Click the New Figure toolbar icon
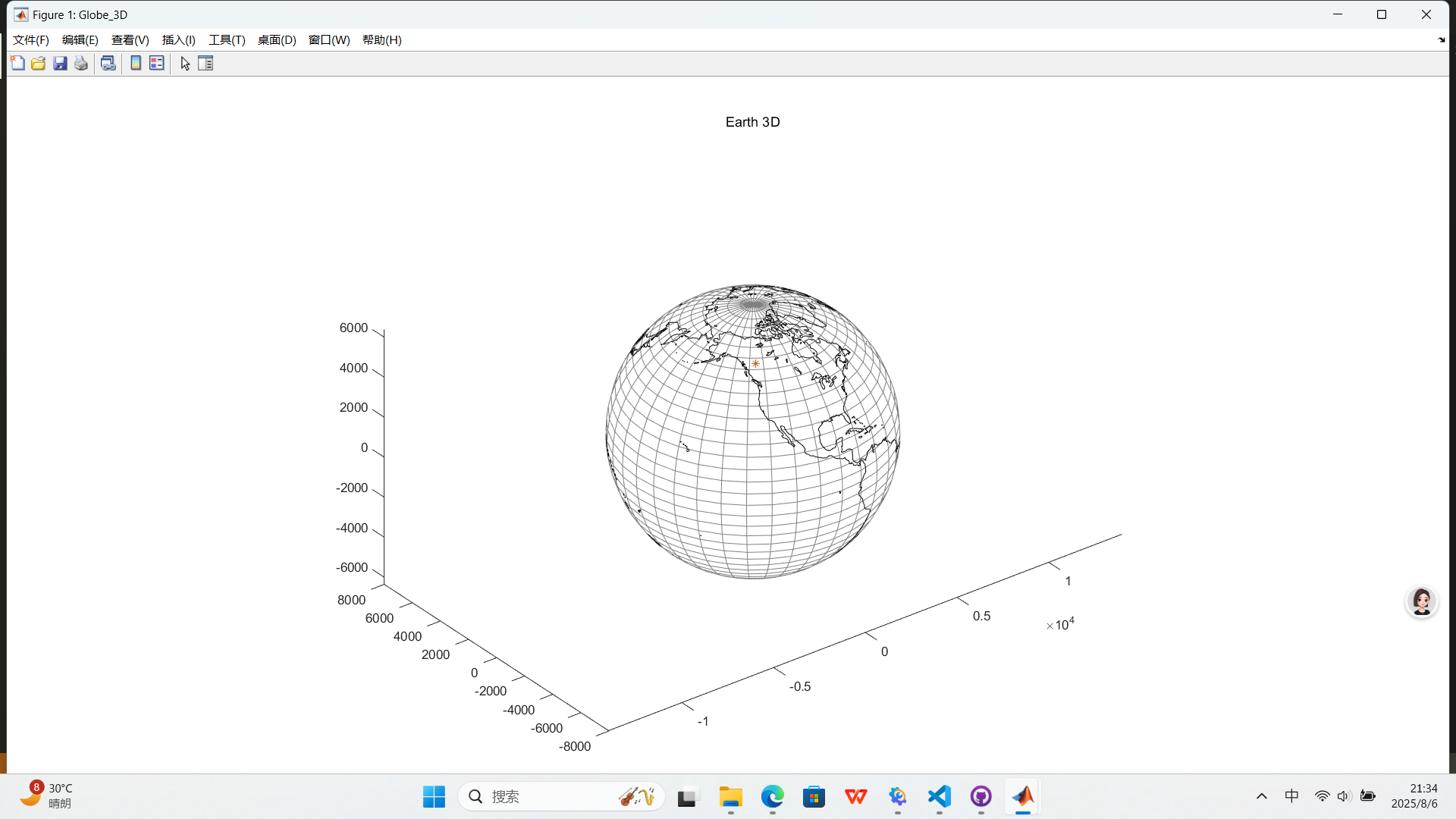Image resolution: width=1456 pixels, height=819 pixels. pos(17,64)
